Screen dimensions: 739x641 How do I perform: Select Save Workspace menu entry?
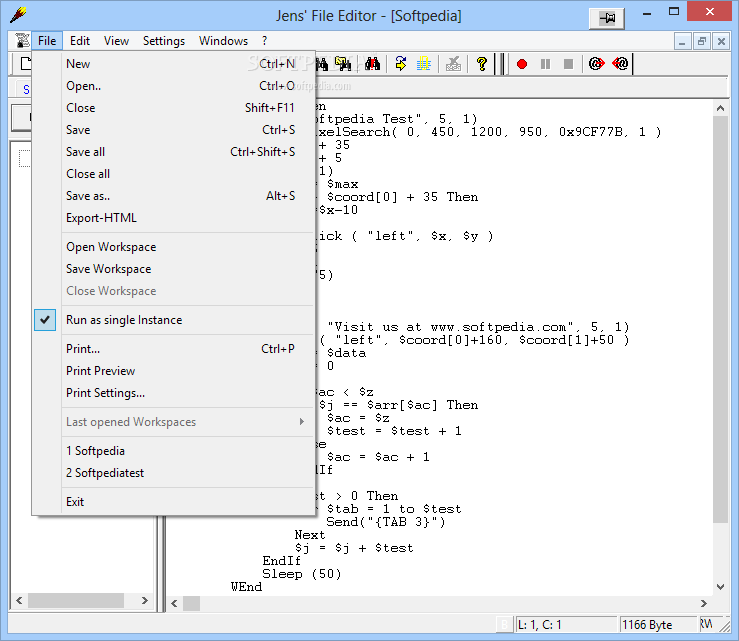(173, 269)
